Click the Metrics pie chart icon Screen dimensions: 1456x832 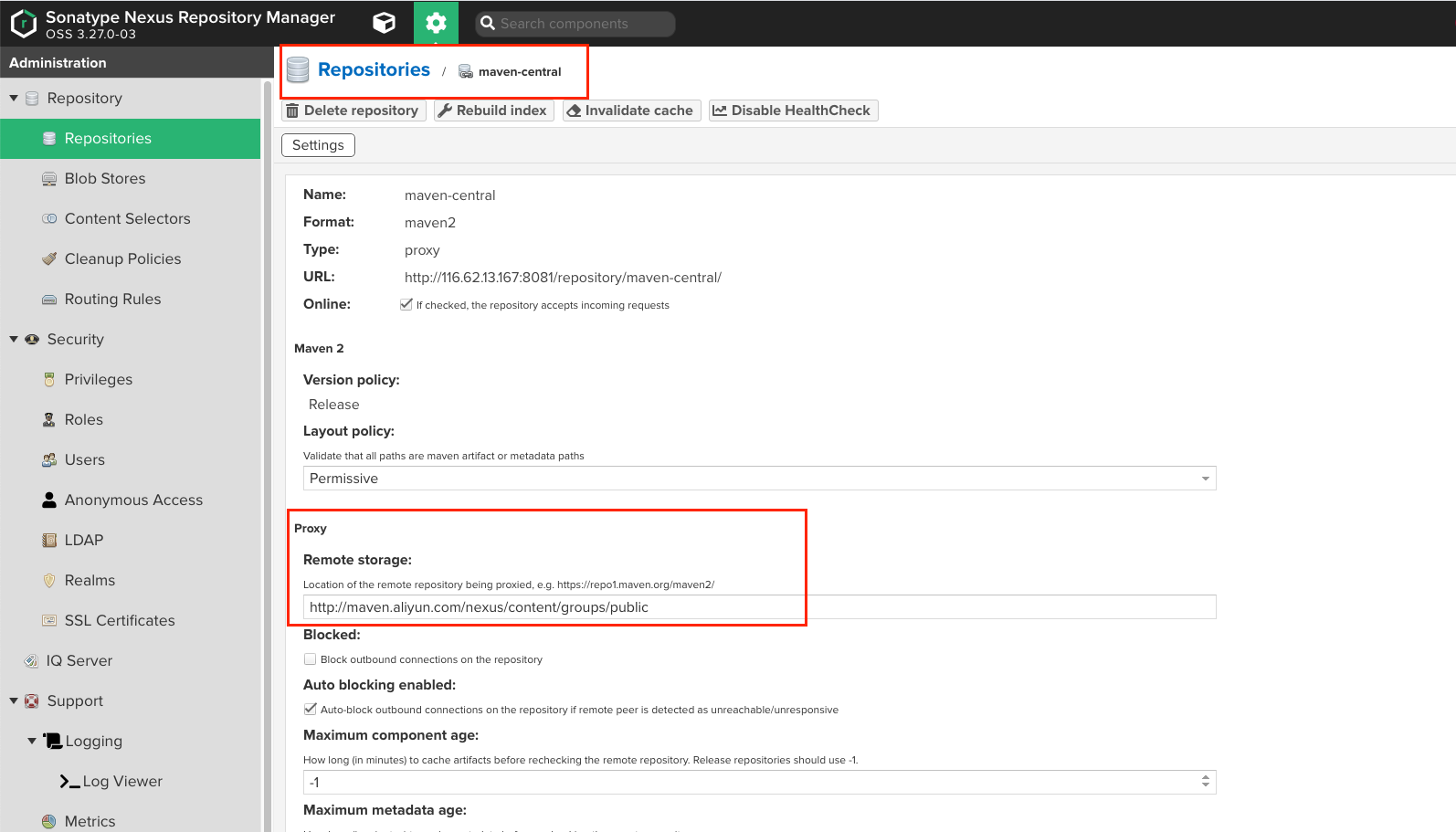(x=49, y=822)
